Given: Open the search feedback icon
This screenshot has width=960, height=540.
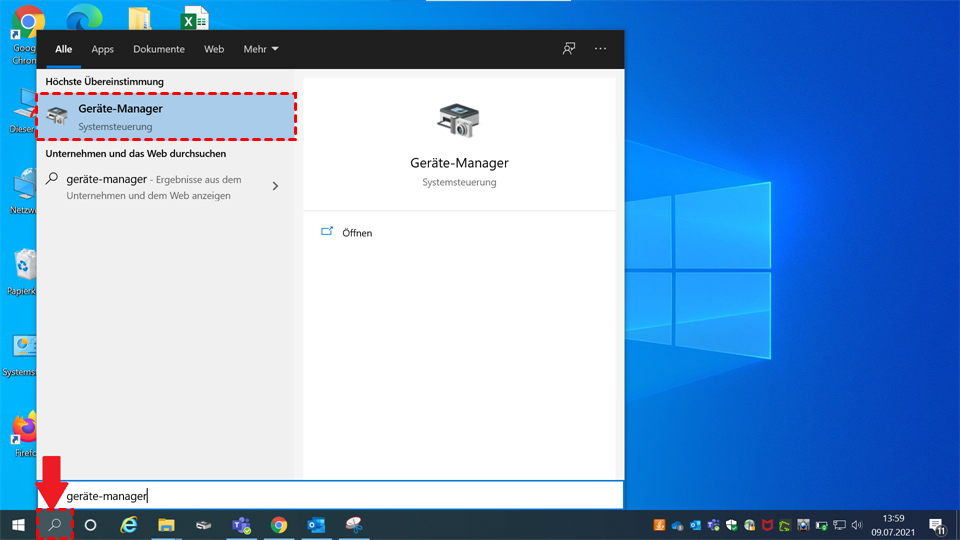Looking at the screenshot, I should [569, 48].
